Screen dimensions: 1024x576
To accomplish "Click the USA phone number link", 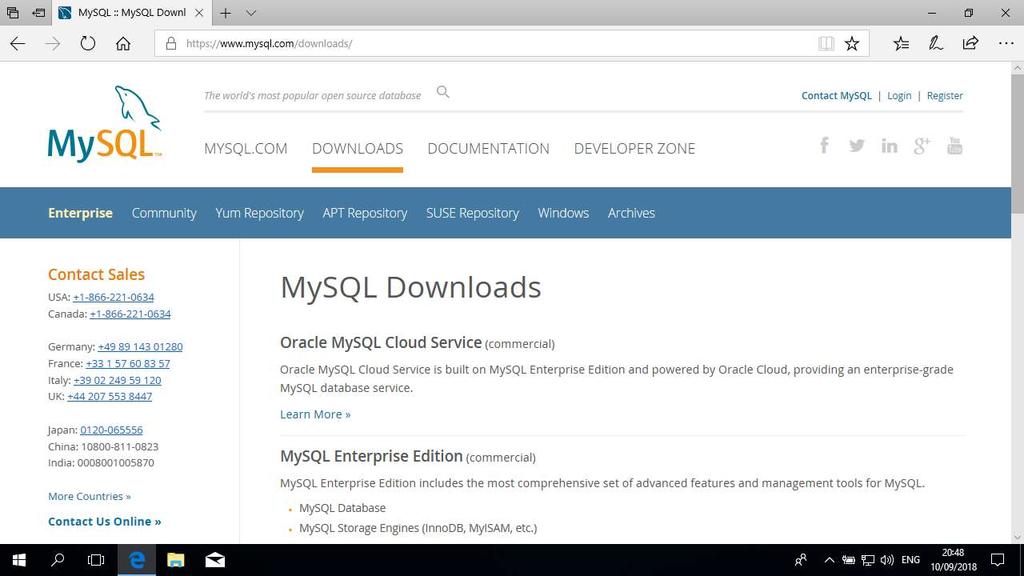I will click(114, 297).
